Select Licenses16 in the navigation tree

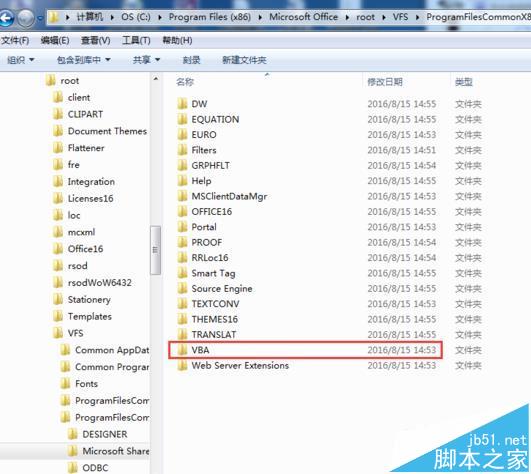click(x=90, y=198)
